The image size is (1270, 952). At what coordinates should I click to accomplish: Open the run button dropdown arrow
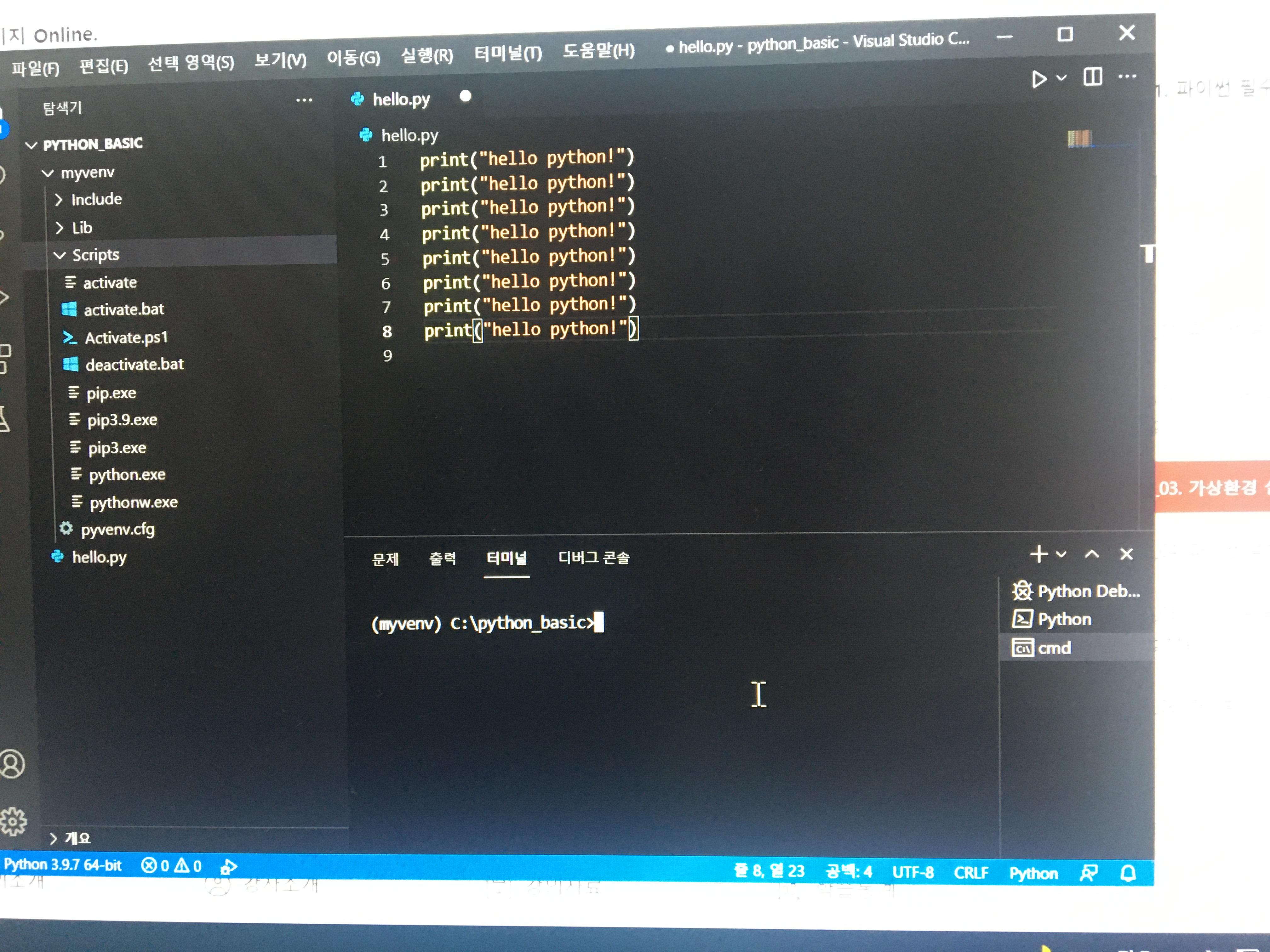click(1061, 77)
